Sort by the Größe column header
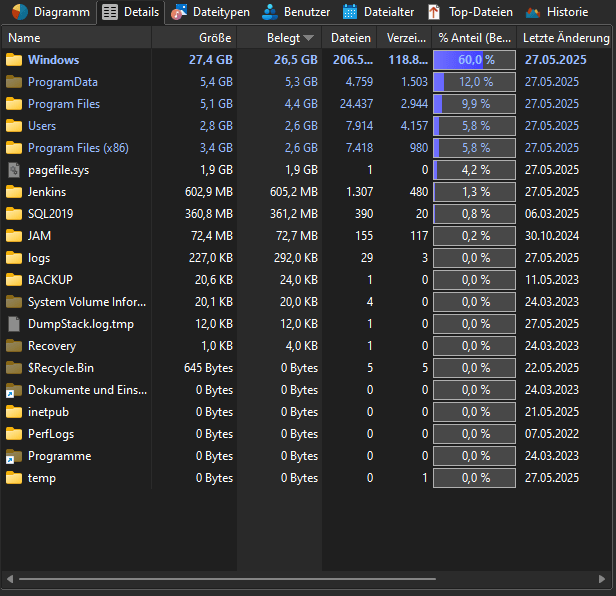Viewport: 616px width, 596px height. (194, 38)
